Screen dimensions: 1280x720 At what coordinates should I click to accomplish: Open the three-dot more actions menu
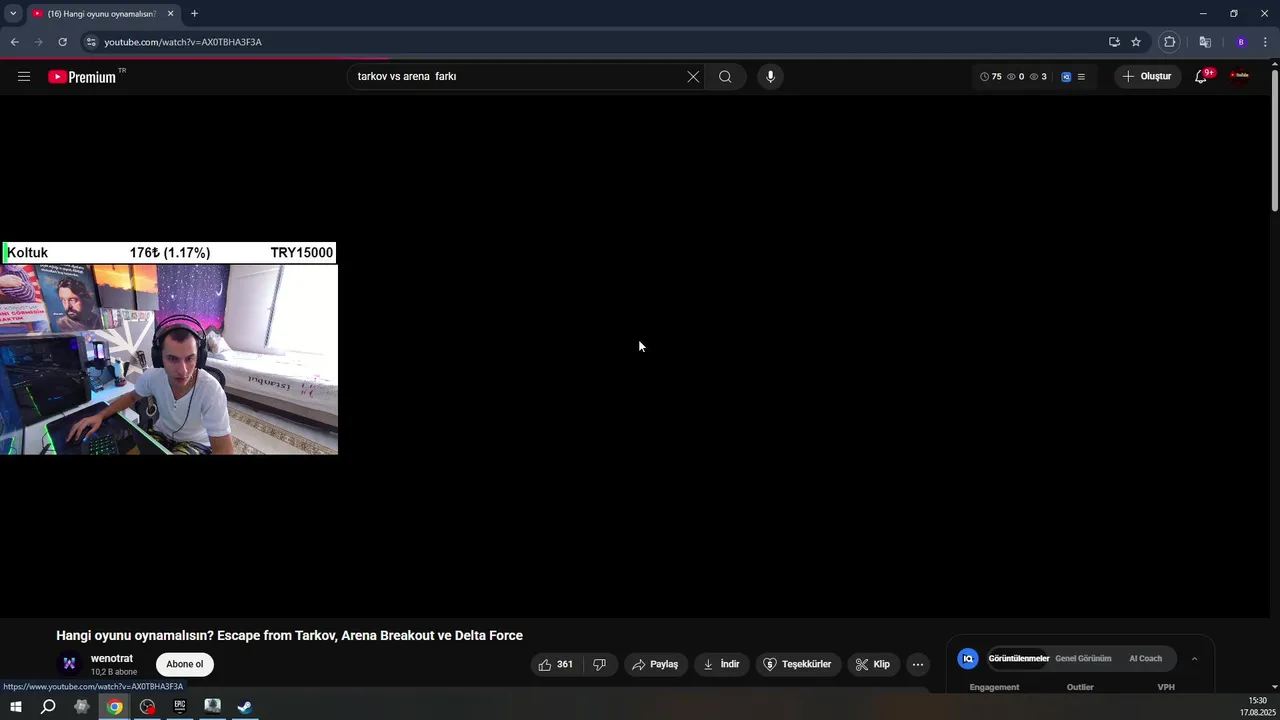point(918,664)
